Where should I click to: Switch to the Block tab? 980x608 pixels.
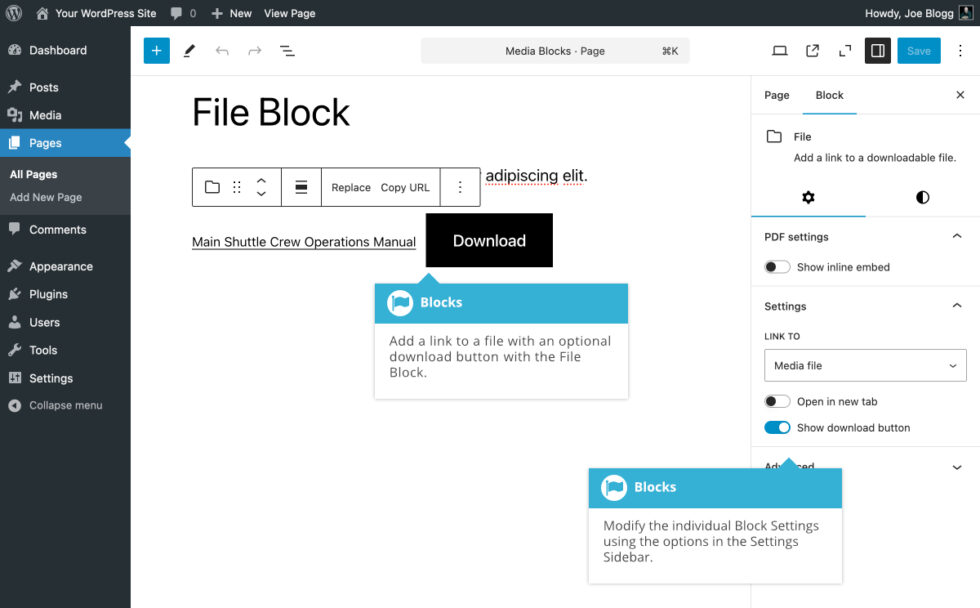click(829, 95)
